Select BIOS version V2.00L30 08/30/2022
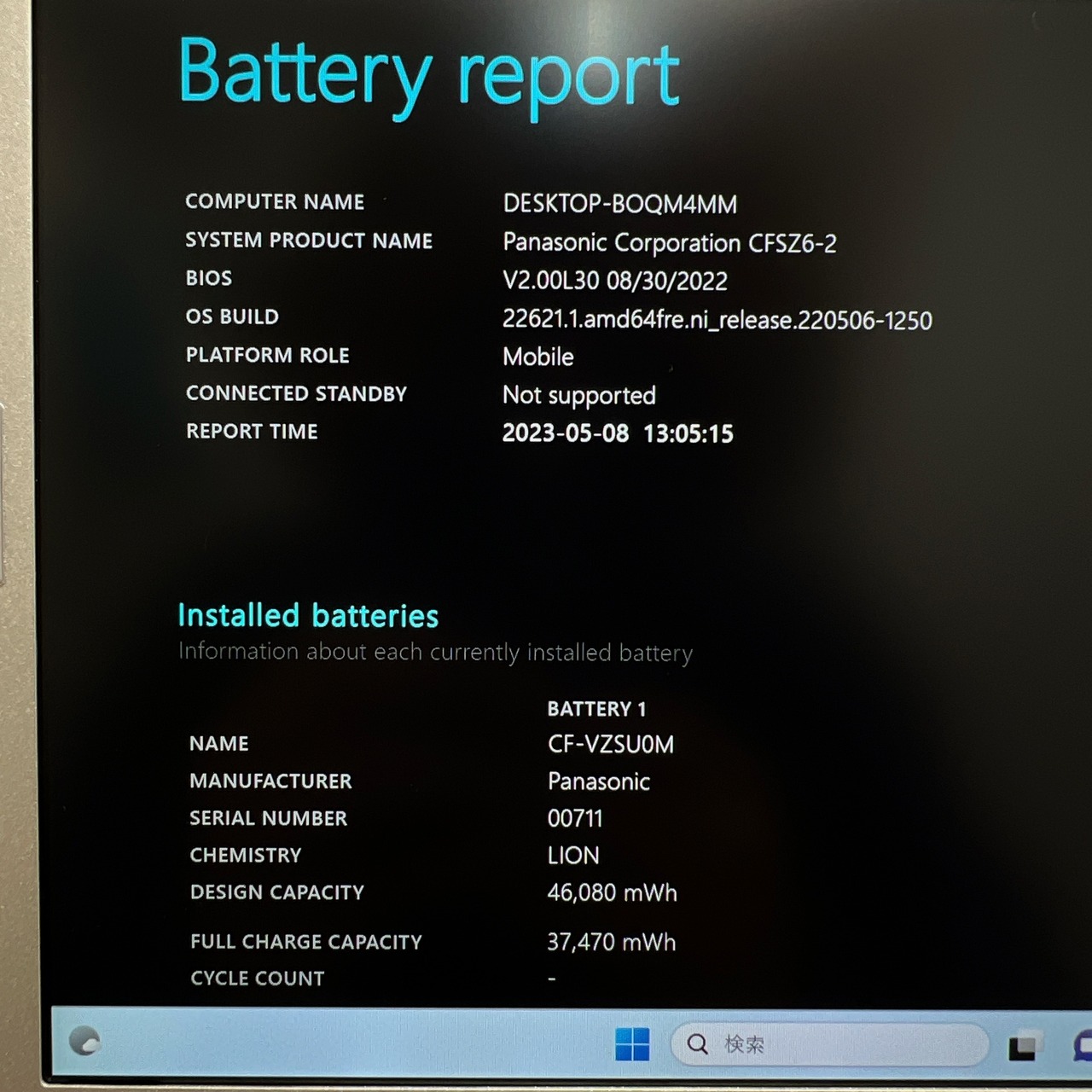The image size is (1092, 1092). [614, 281]
